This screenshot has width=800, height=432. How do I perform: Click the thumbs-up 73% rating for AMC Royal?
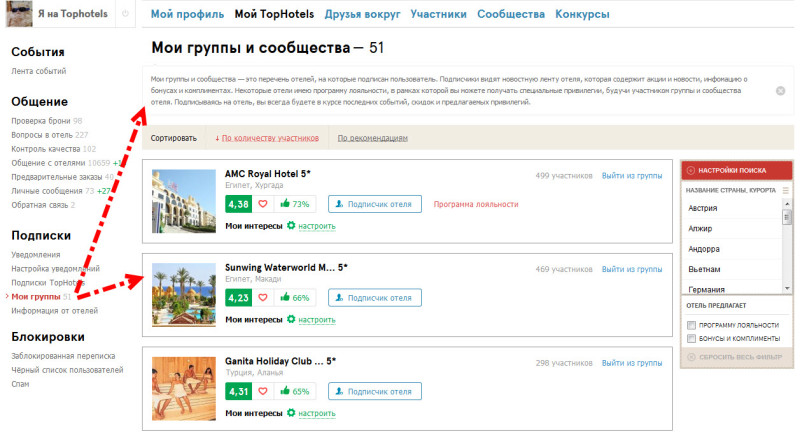point(295,204)
